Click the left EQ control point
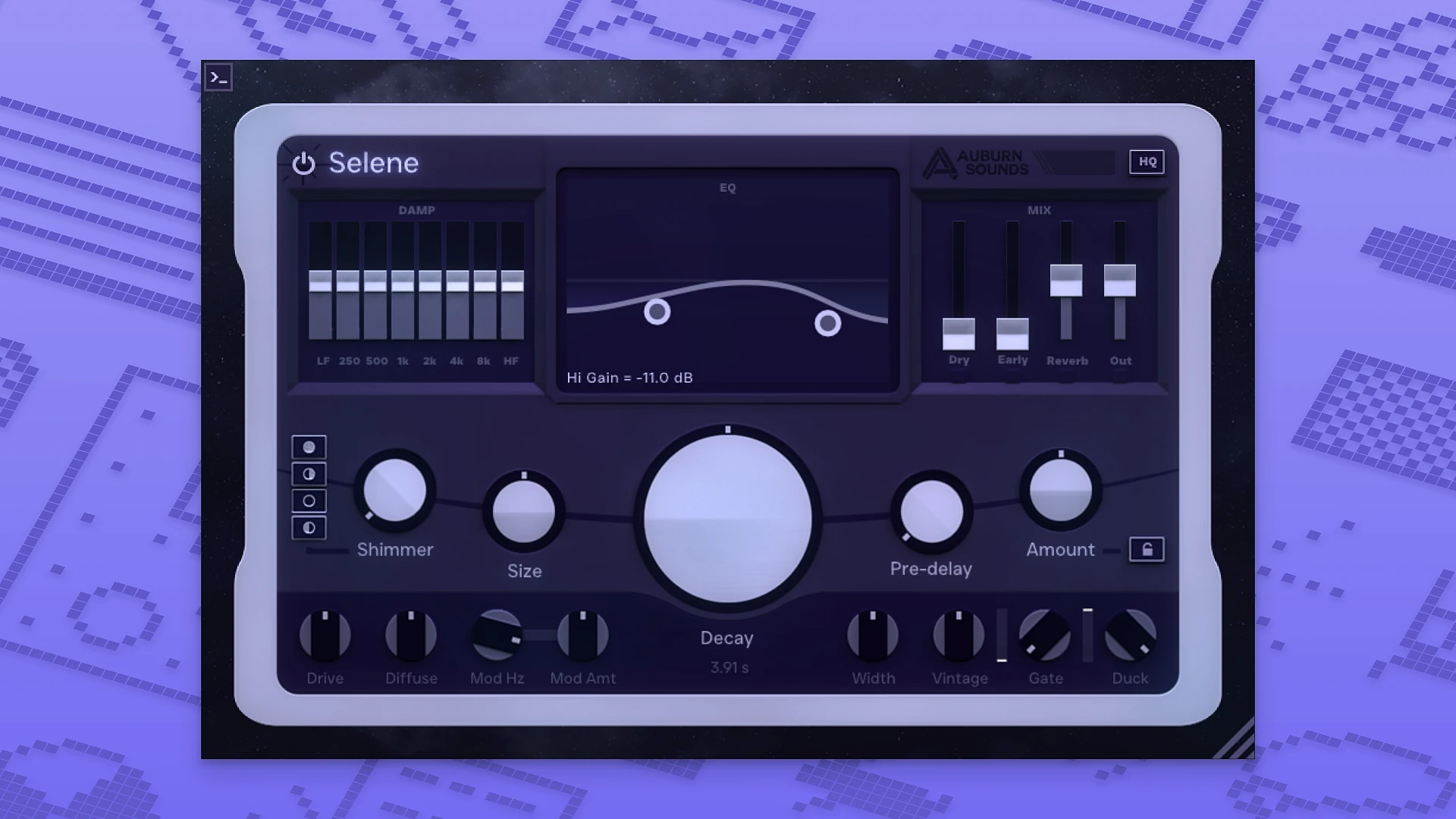Image resolution: width=1456 pixels, height=819 pixels. point(657,312)
